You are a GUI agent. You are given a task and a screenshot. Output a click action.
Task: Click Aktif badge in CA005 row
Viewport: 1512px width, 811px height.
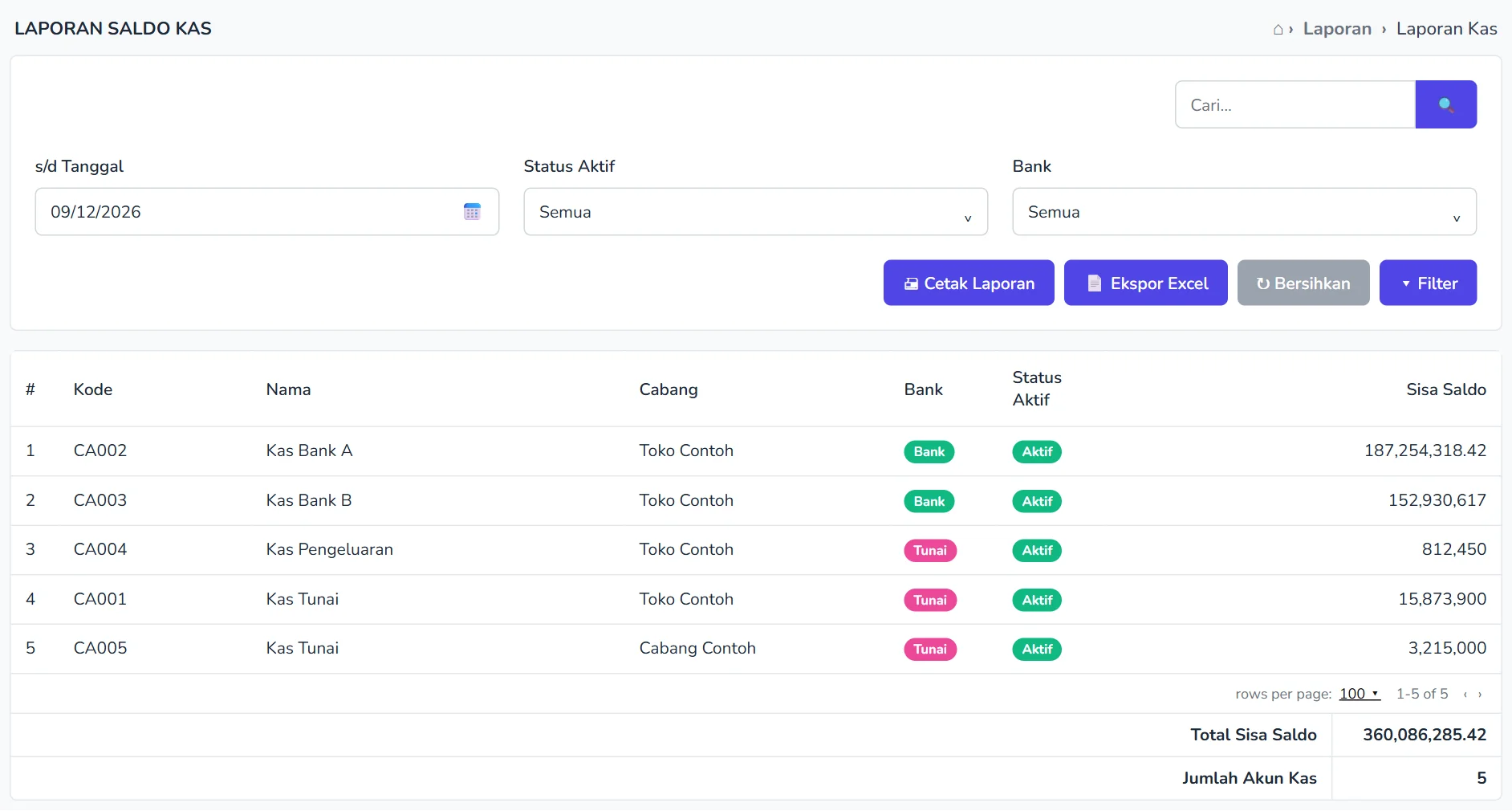pyautogui.click(x=1037, y=649)
